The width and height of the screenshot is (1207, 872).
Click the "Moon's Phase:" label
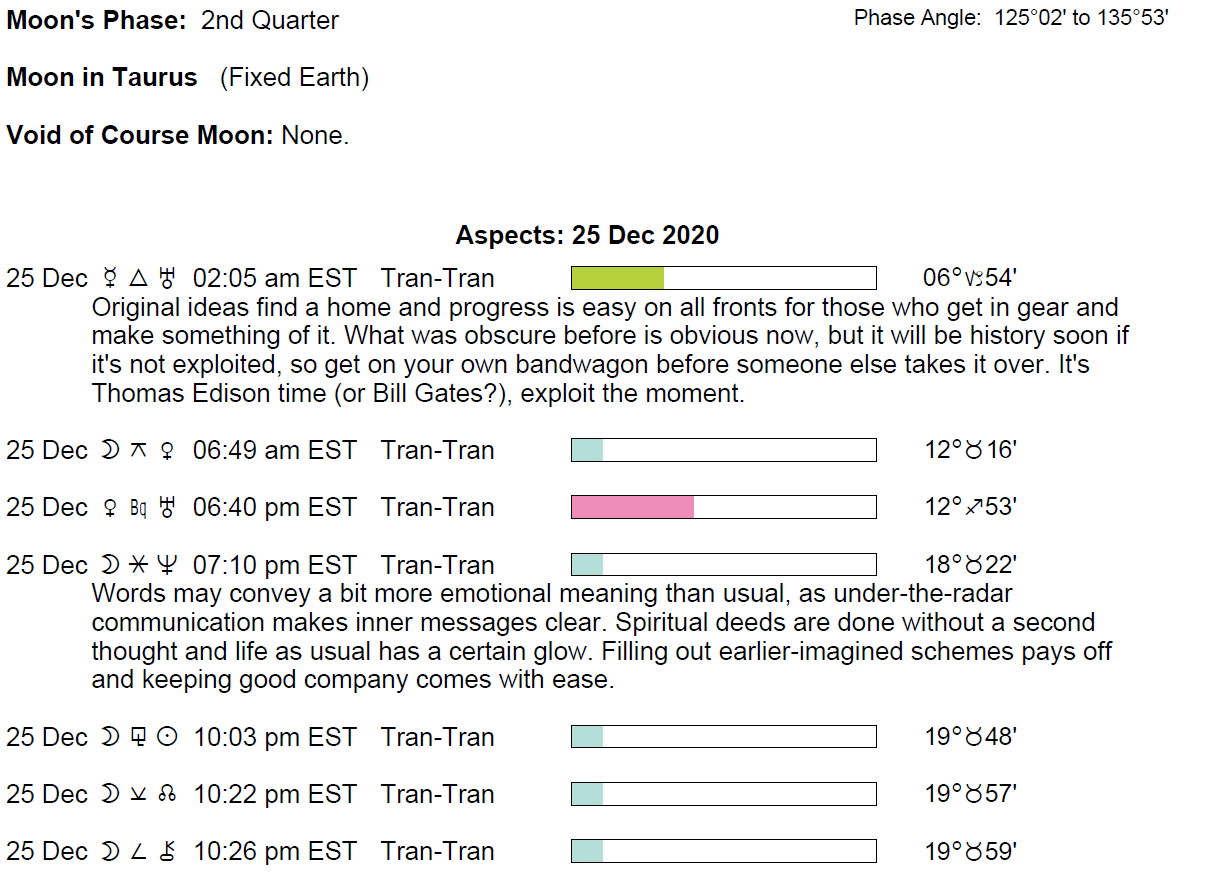tap(96, 20)
